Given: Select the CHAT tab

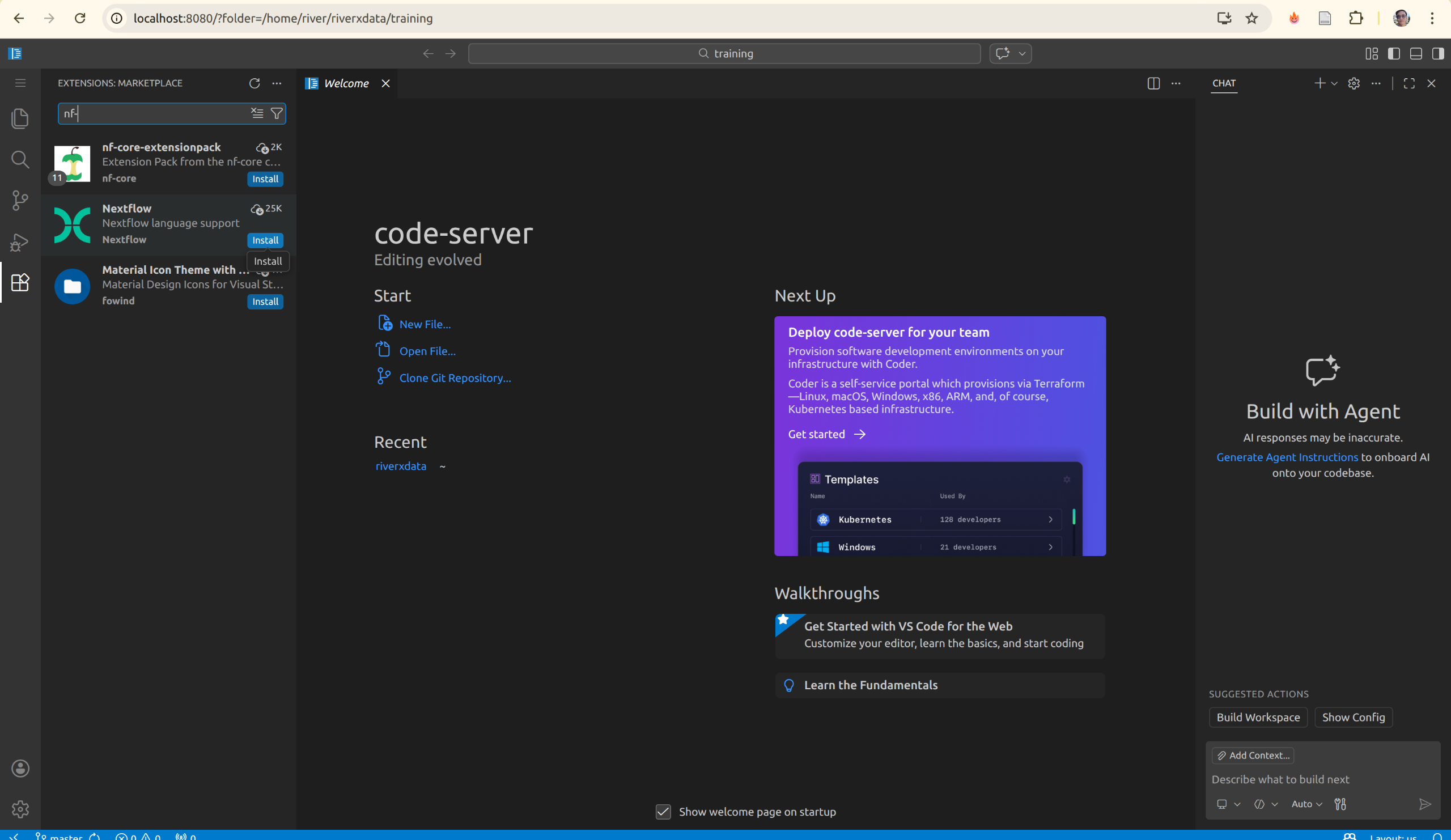Looking at the screenshot, I should (1224, 83).
